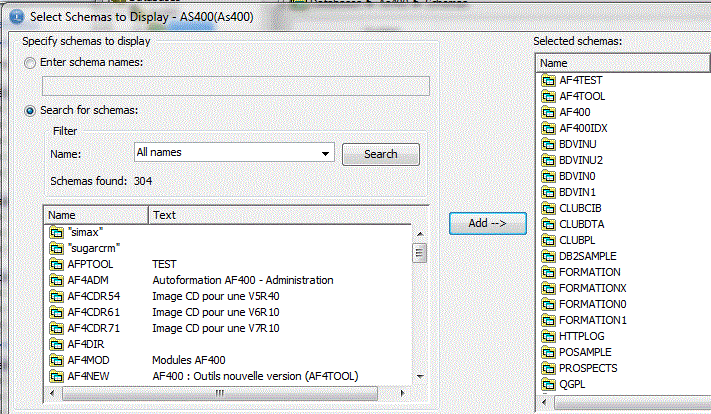Select "Image CD pour une V7R10" text

216,328
